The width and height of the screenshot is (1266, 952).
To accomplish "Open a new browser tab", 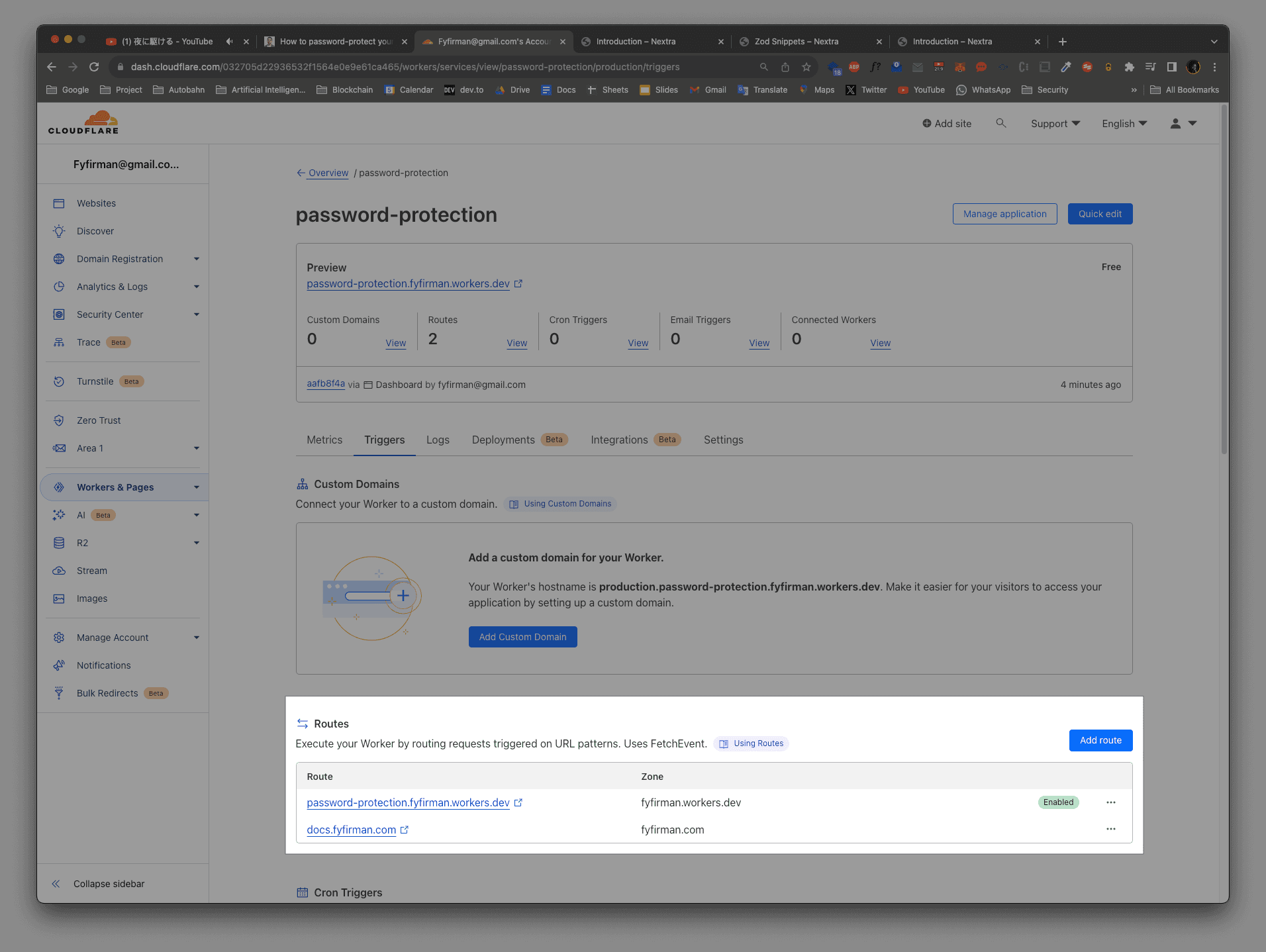I will [x=1062, y=41].
